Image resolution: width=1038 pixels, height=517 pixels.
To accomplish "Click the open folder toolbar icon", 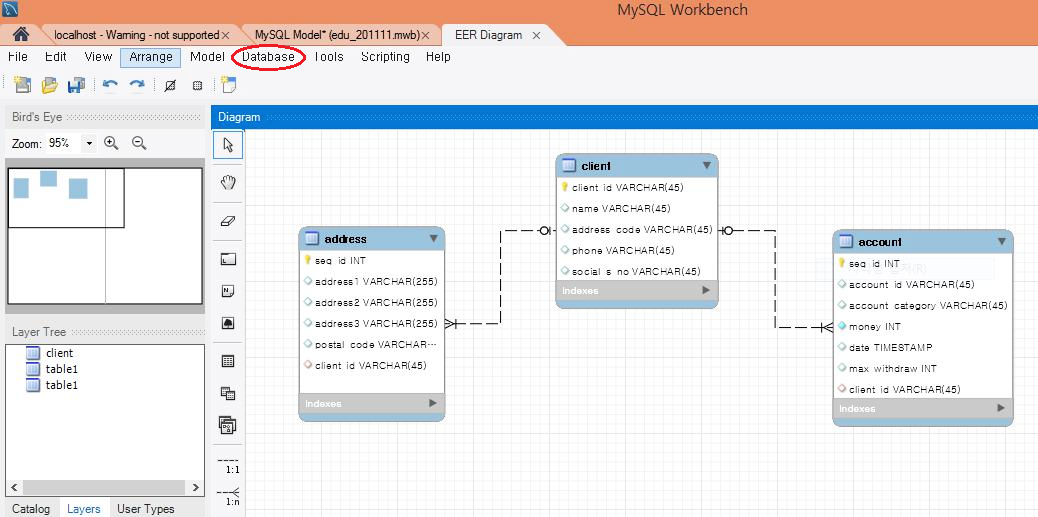I will (x=50, y=85).
